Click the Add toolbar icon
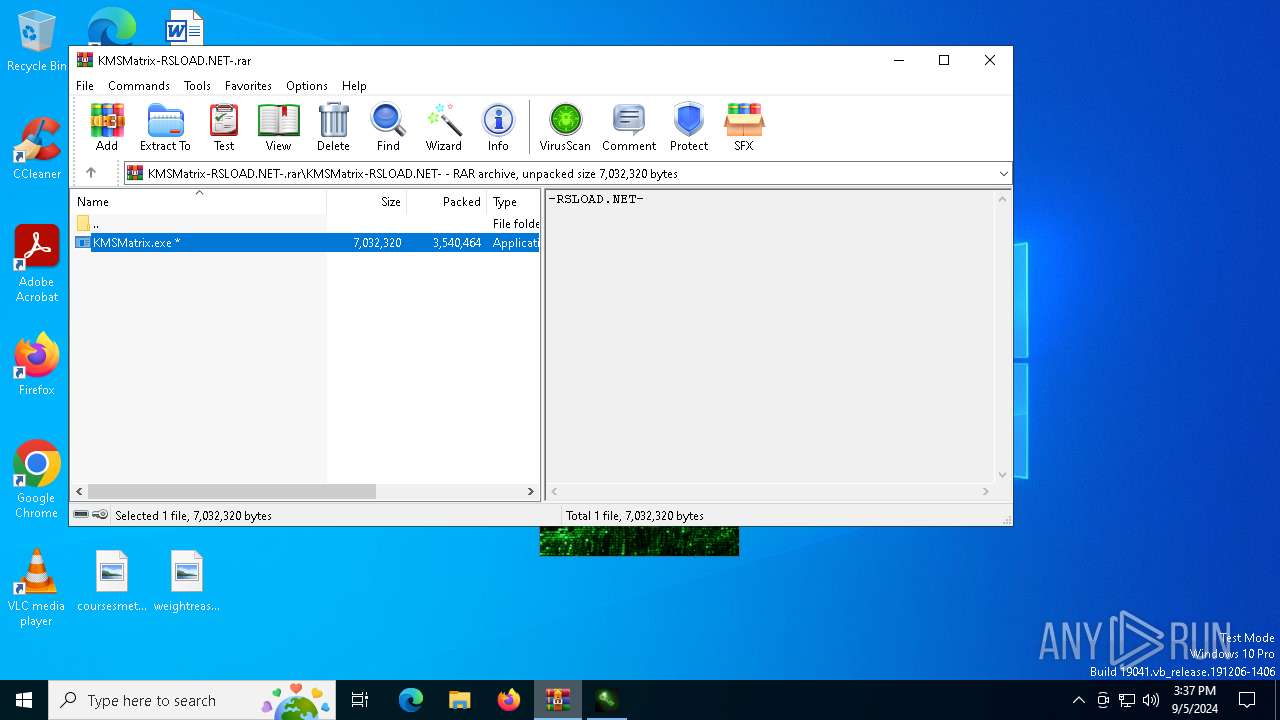The image size is (1280, 720). click(x=107, y=127)
